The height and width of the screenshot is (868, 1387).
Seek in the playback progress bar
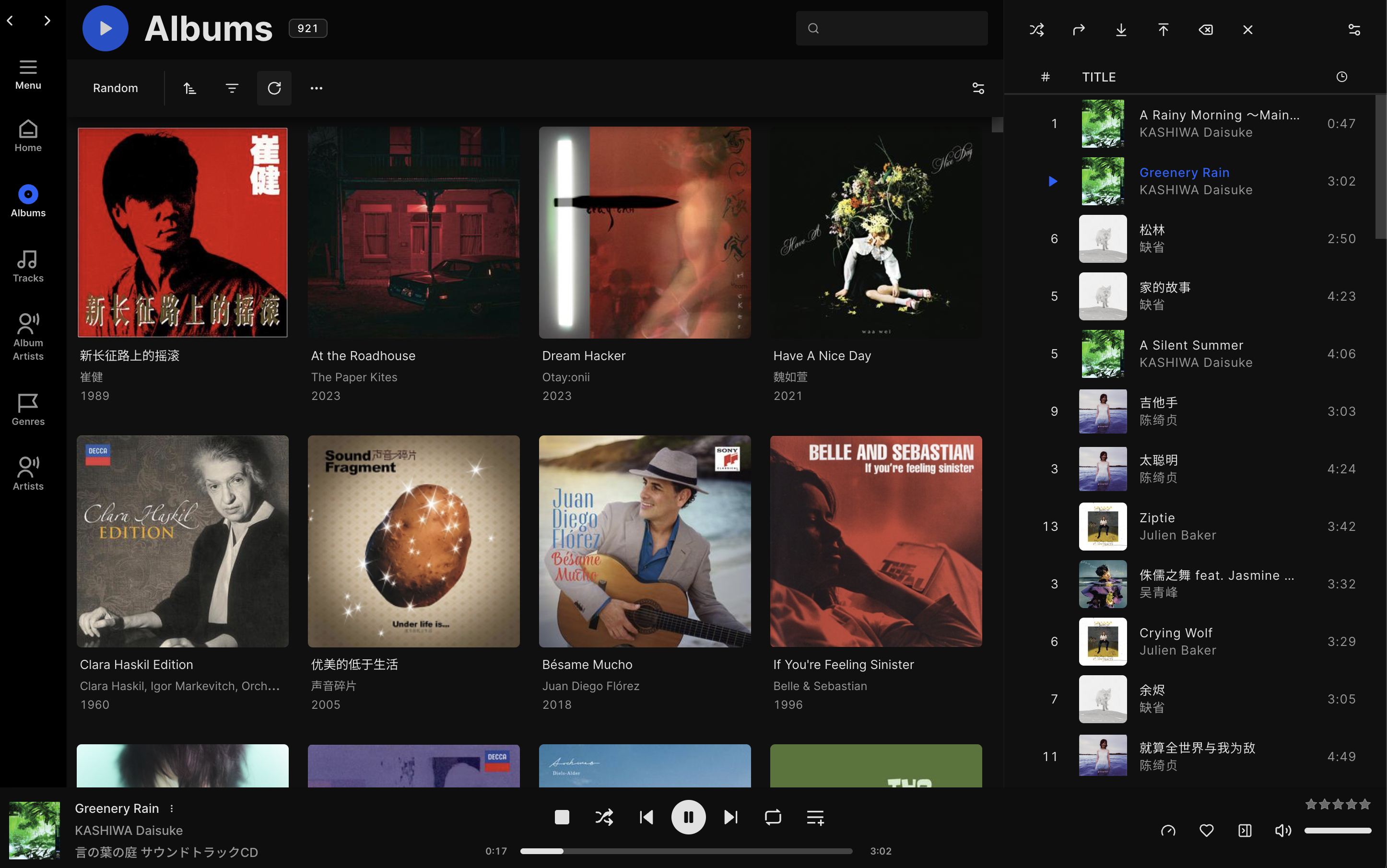pos(686,851)
